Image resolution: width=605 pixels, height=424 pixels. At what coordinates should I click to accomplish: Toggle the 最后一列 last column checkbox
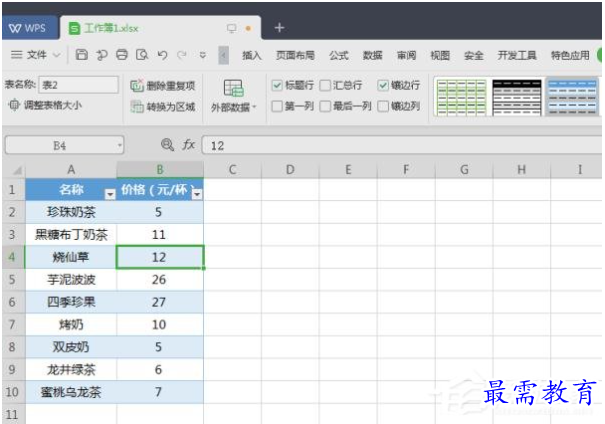coord(325,106)
